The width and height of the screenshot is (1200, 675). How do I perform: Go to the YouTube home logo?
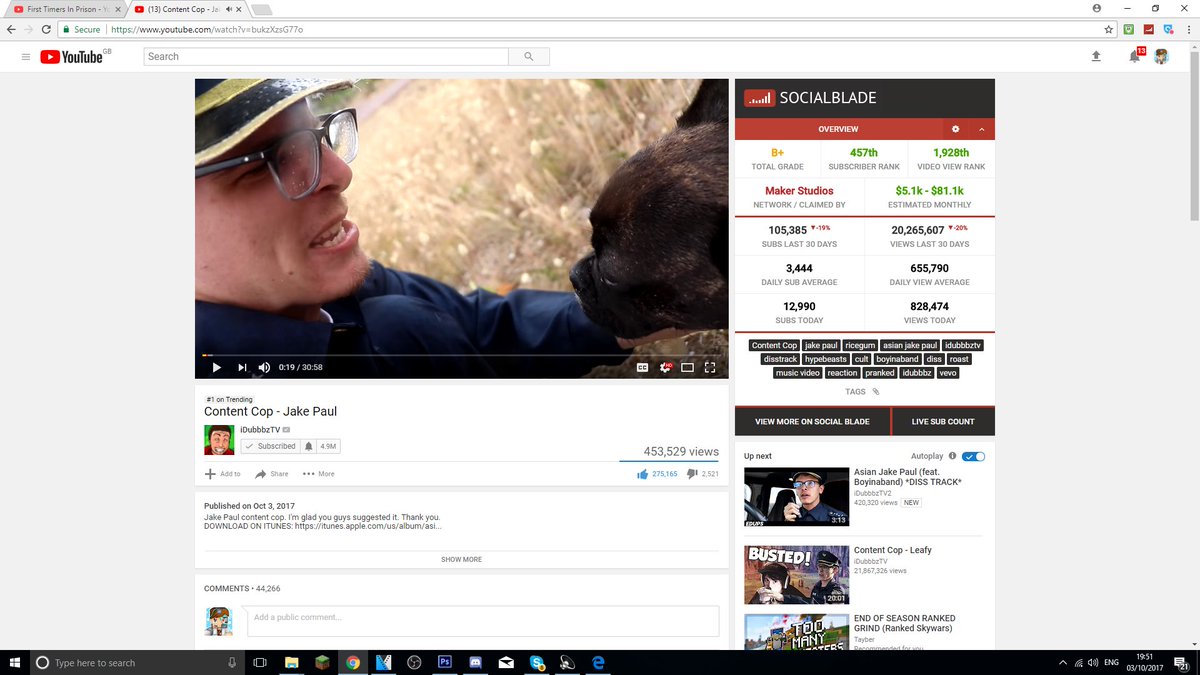[x=72, y=57]
